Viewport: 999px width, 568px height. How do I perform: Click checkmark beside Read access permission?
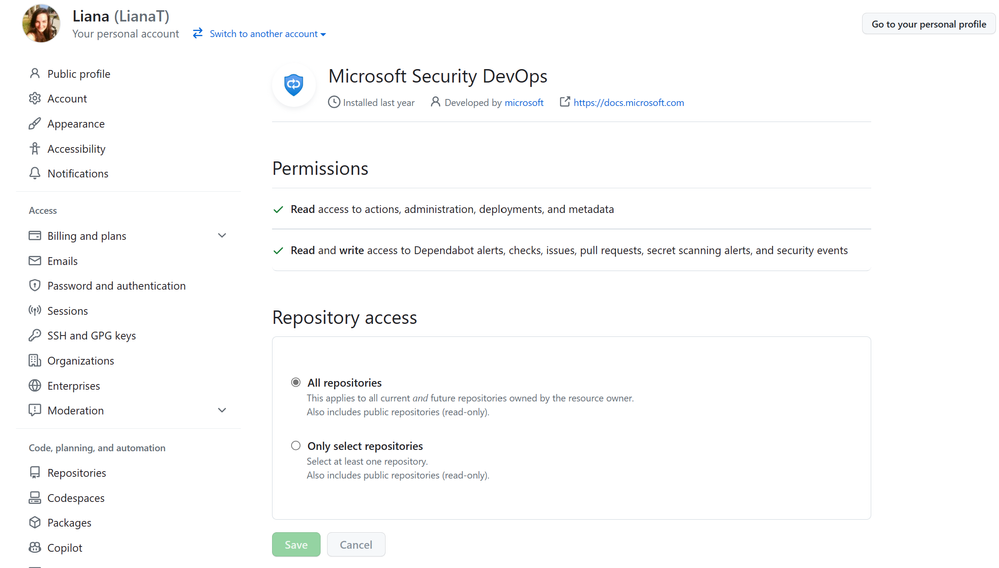click(x=278, y=209)
